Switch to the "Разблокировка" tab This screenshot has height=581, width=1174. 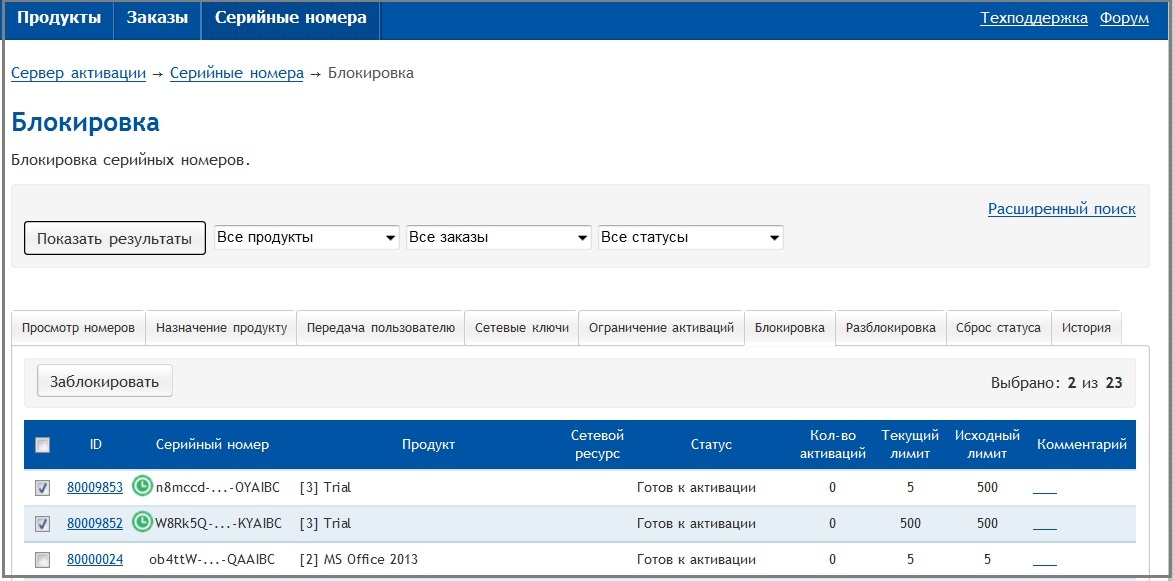(x=890, y=328)
